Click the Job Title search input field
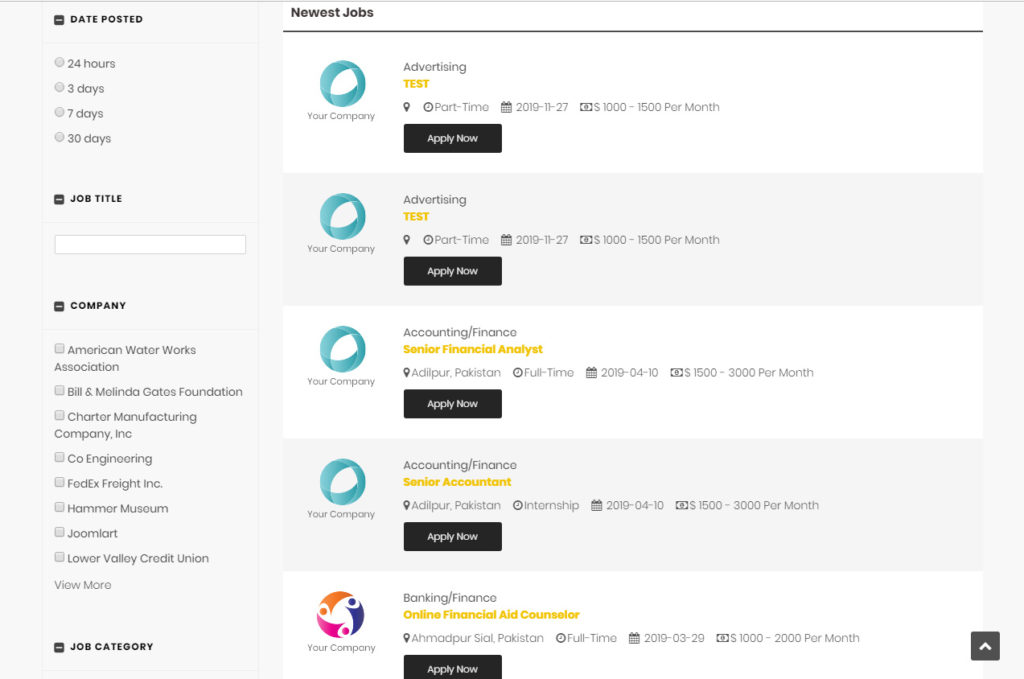 pos(150,244)
